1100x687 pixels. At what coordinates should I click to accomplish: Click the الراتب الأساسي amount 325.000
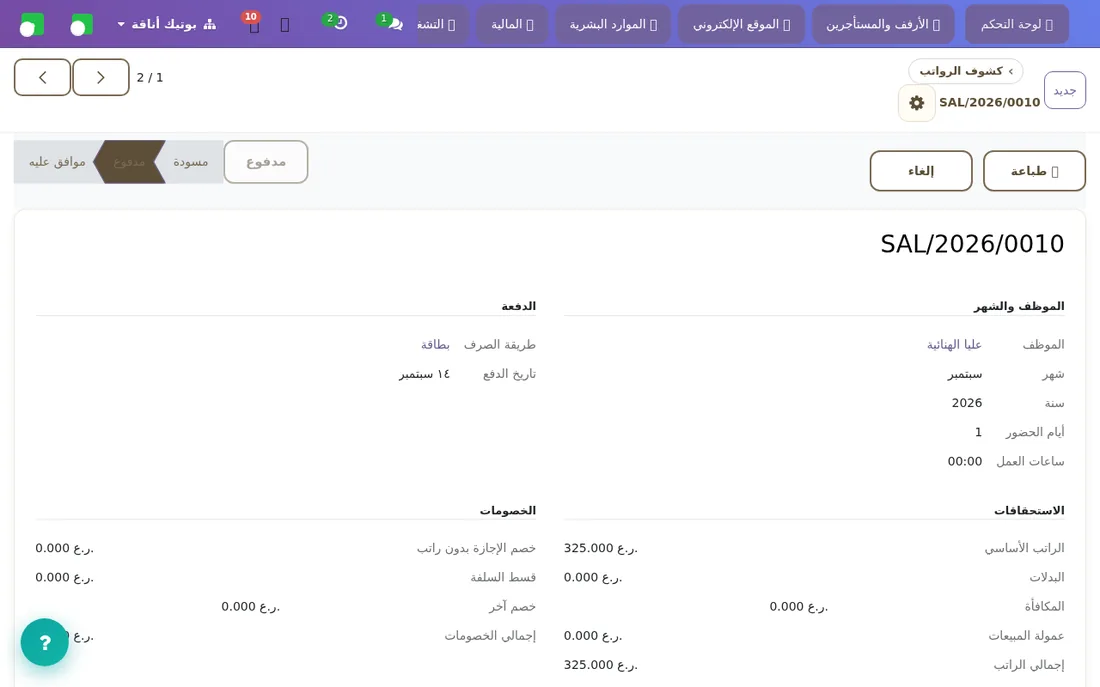pyautogui.click(x=601, y=548)
